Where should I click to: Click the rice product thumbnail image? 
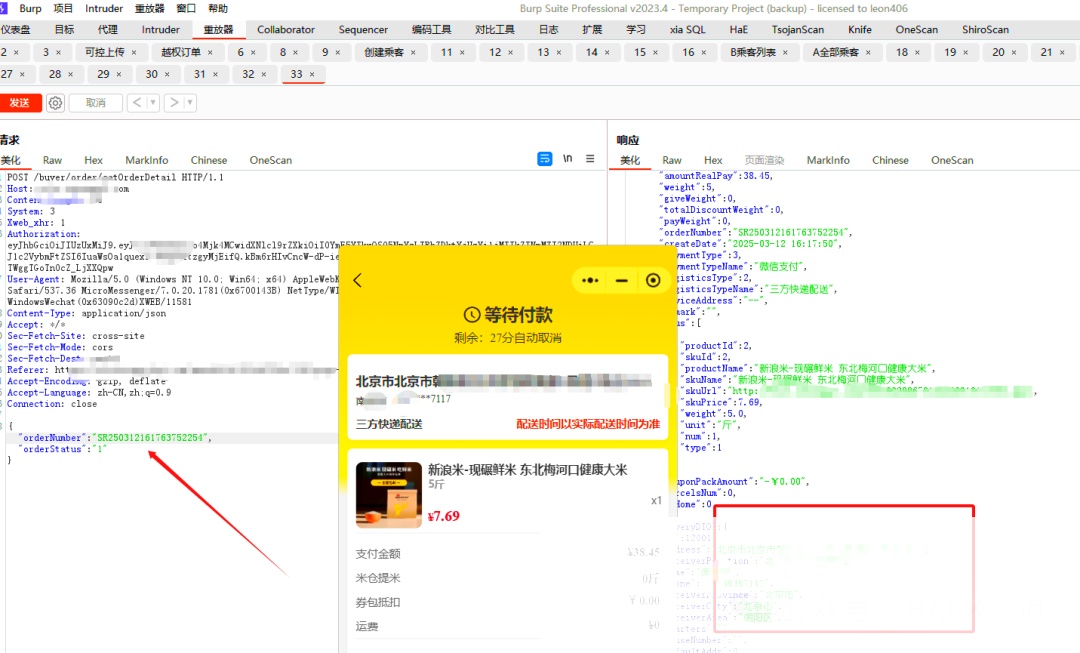point(388,495)
